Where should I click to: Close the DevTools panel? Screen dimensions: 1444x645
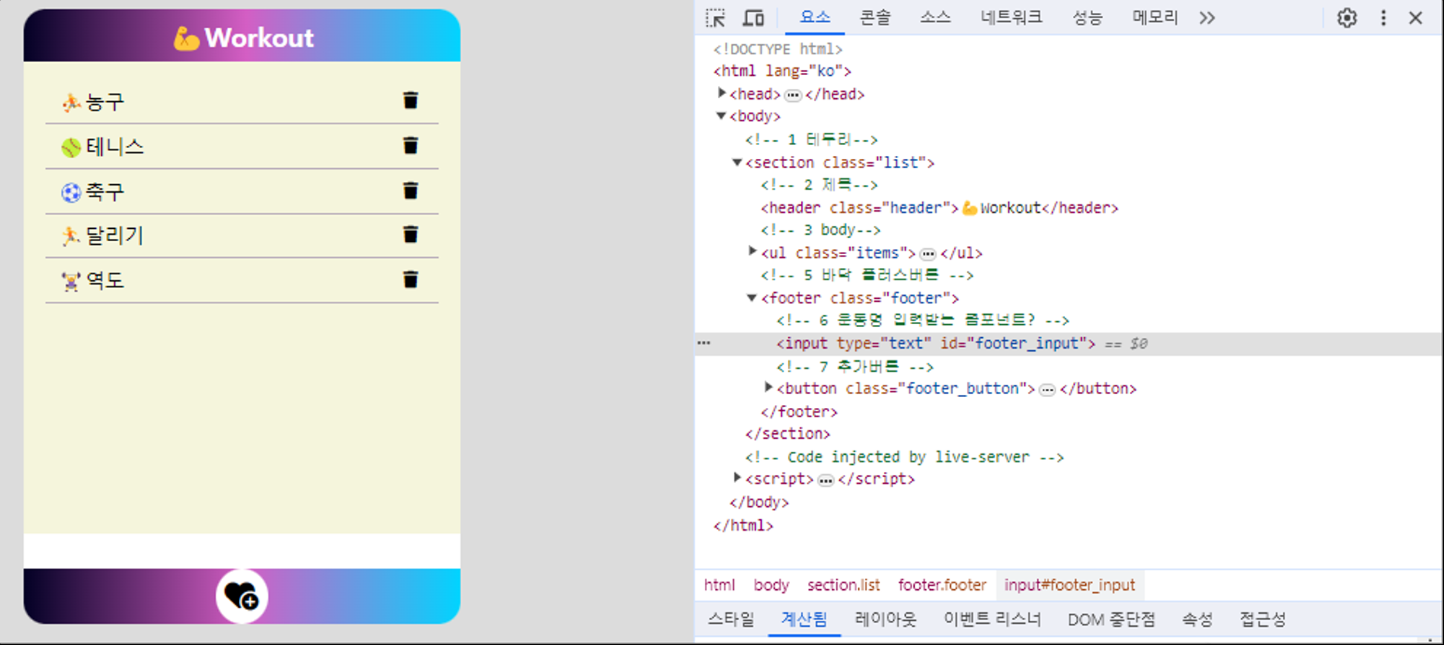click(x=1416, y=18)
